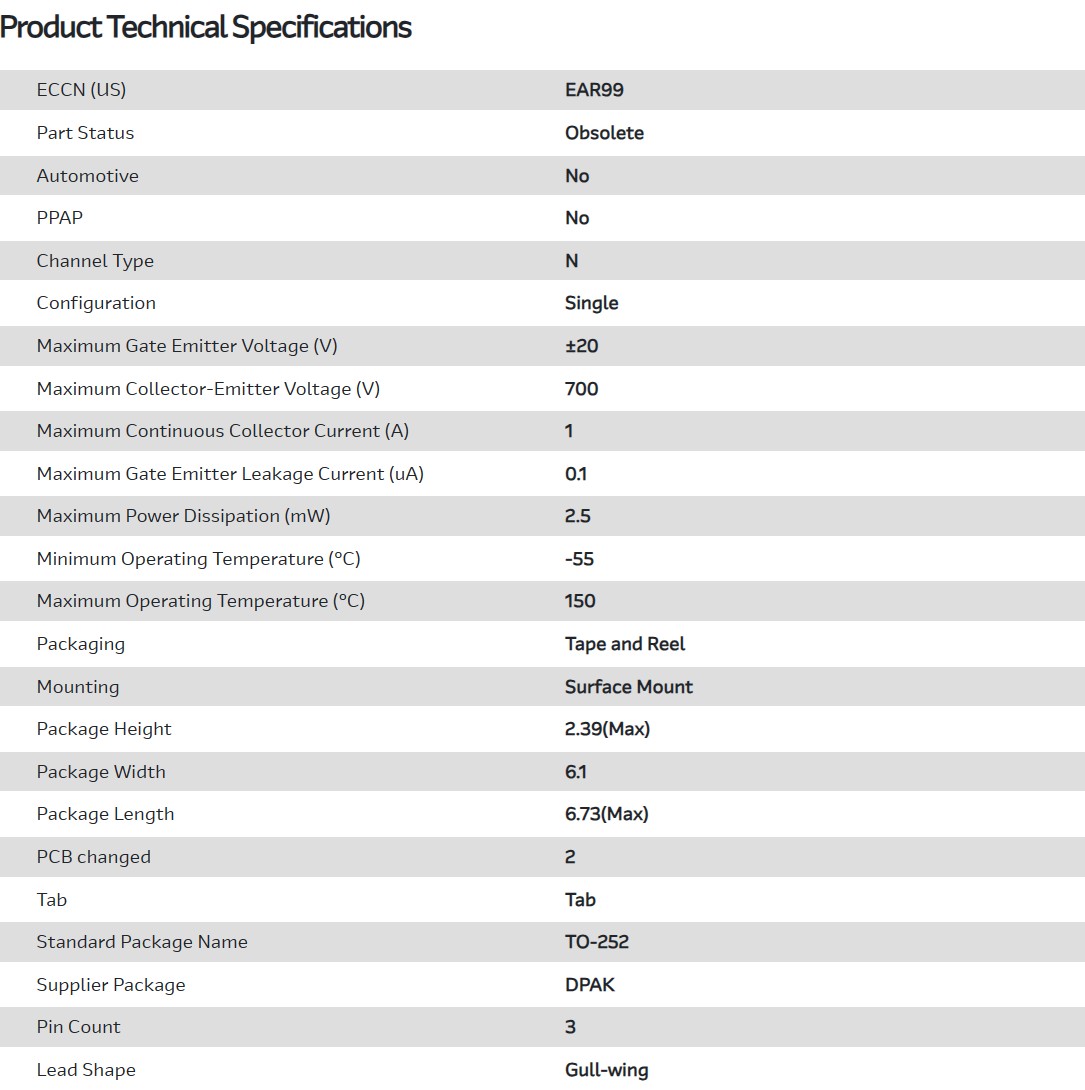Click the 2.39(Max) package height value
Screen dimensions: 1085x1090
[x=607, y=729]
